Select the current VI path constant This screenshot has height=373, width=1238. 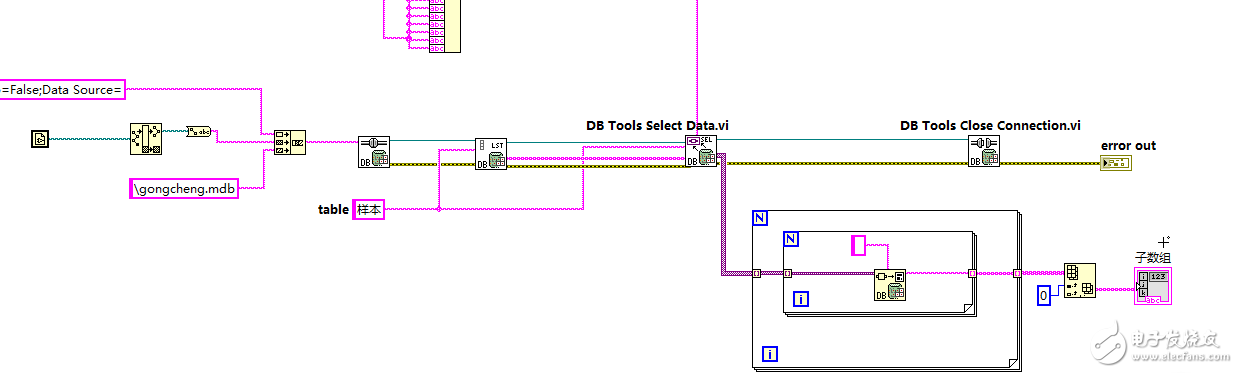pos(40,138)
